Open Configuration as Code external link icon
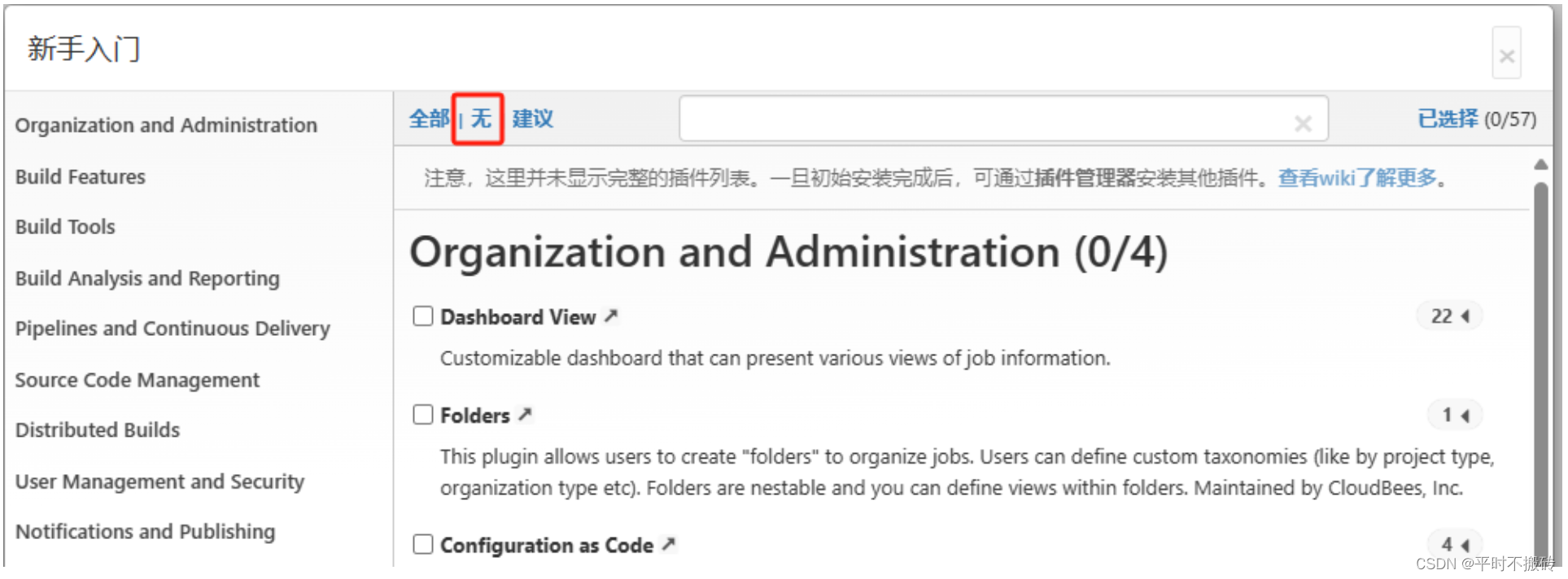 (668, 544)
